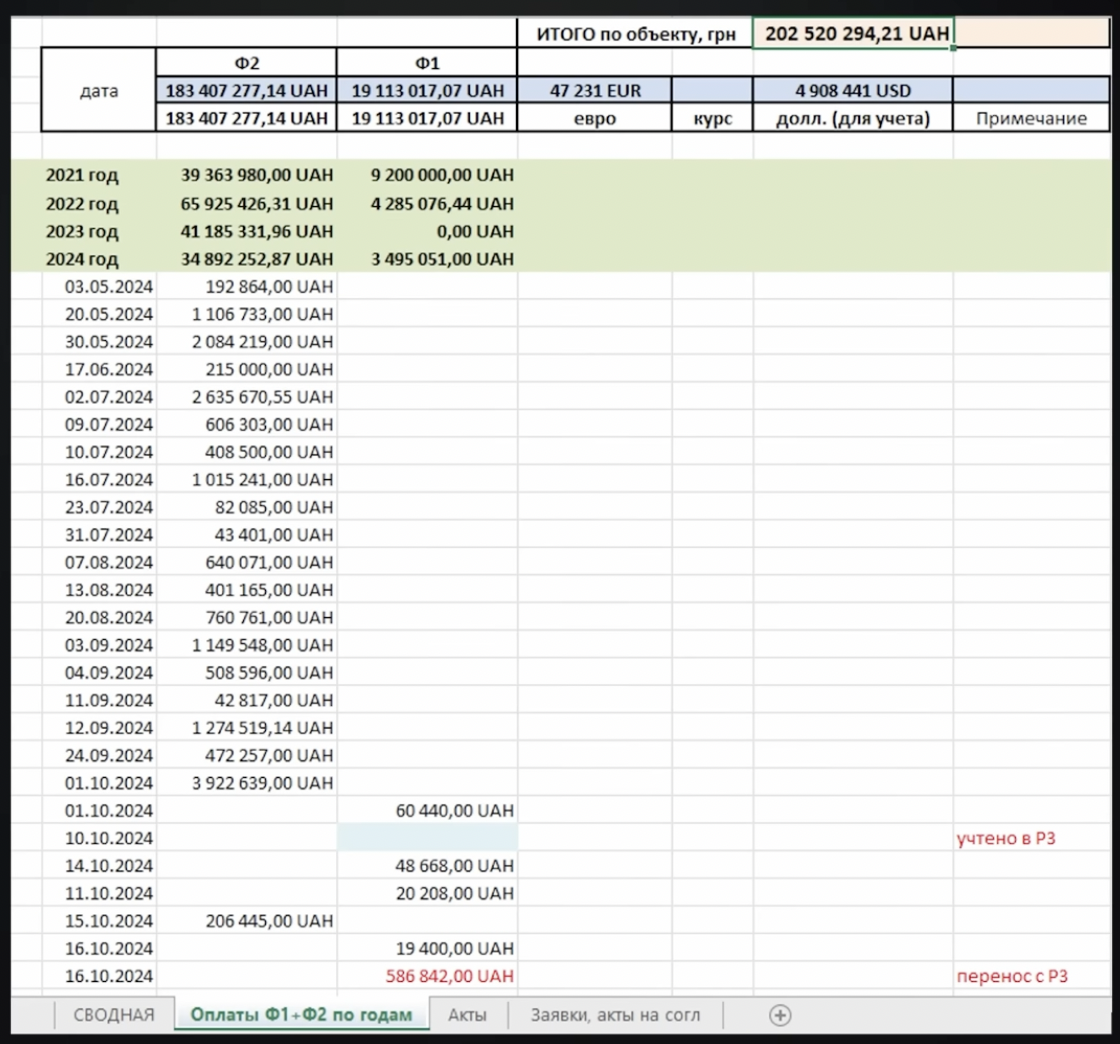This screenshot has width=1120, height=1044.
Task: Click the Примечание header cell
Action: click(1031, 118)
